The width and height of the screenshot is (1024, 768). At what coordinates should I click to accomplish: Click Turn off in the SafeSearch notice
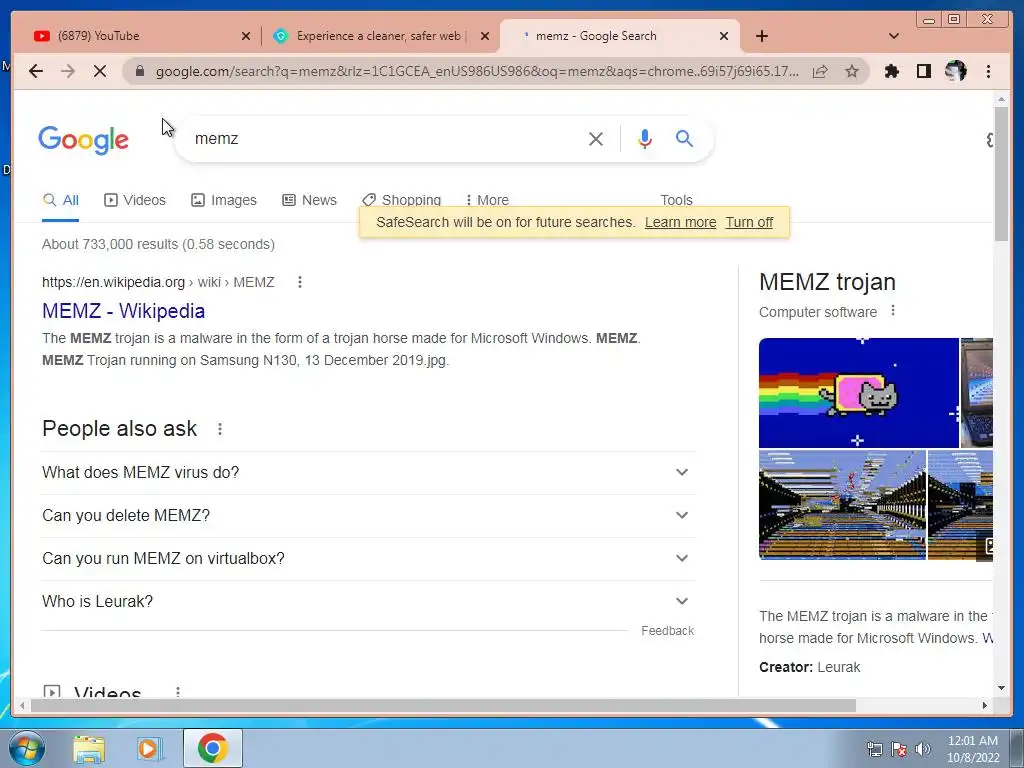click(749, 222)
